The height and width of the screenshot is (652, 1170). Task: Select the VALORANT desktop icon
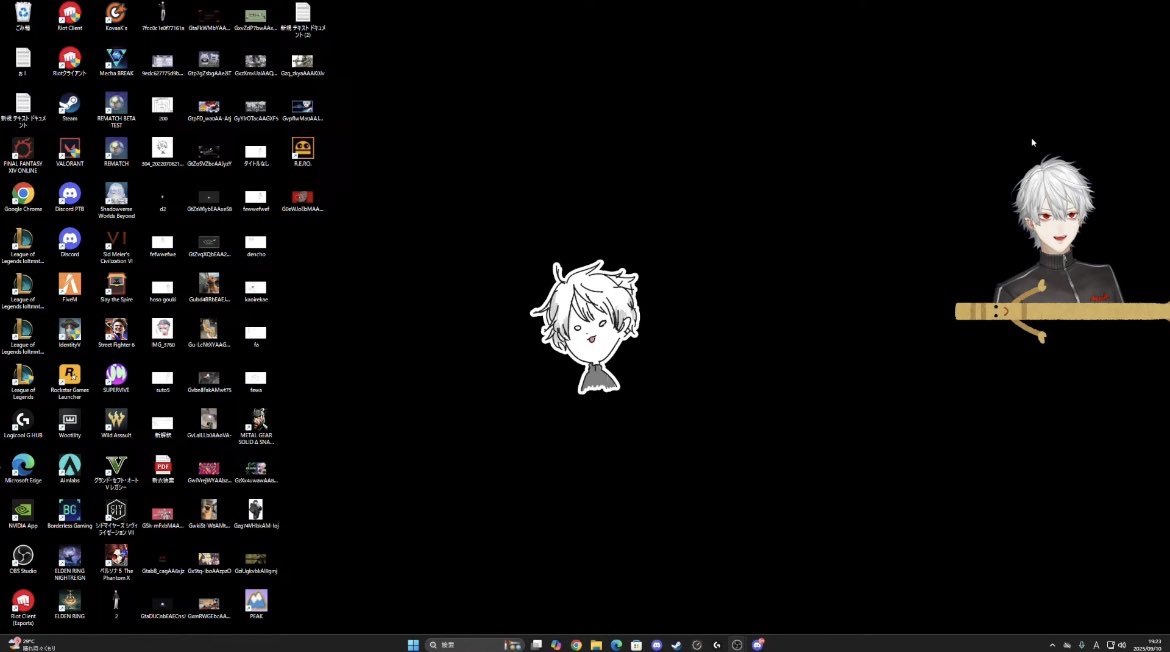69,152
